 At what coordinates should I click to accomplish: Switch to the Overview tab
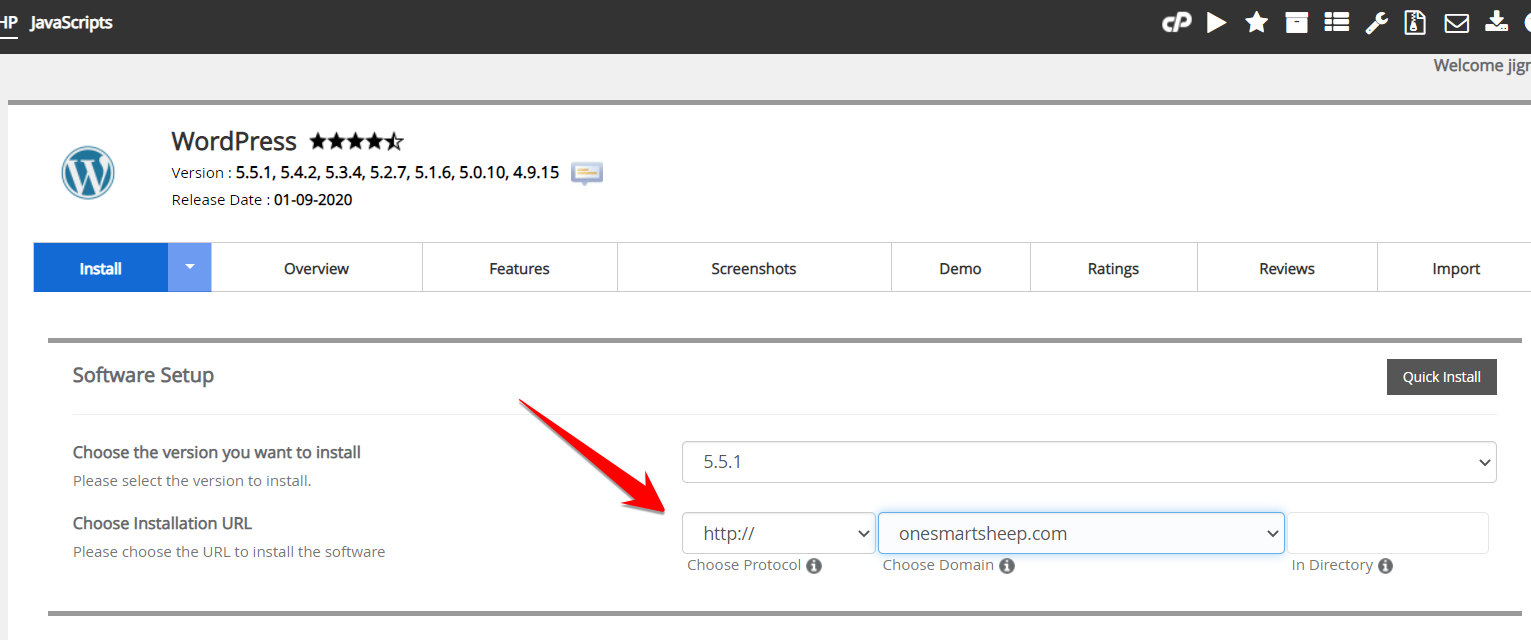316,268
